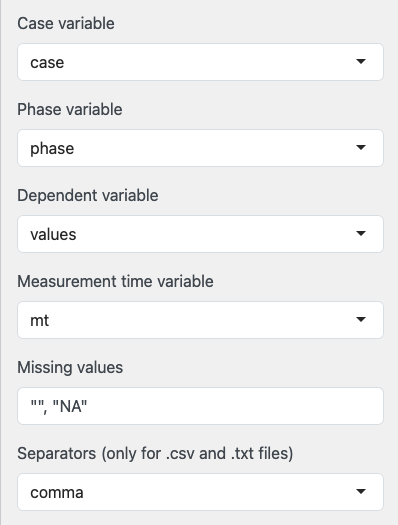Image resolution: width=398 pixels, height=525 pixels.
Task: Click the Missing values label
Action: coord(70,367)
